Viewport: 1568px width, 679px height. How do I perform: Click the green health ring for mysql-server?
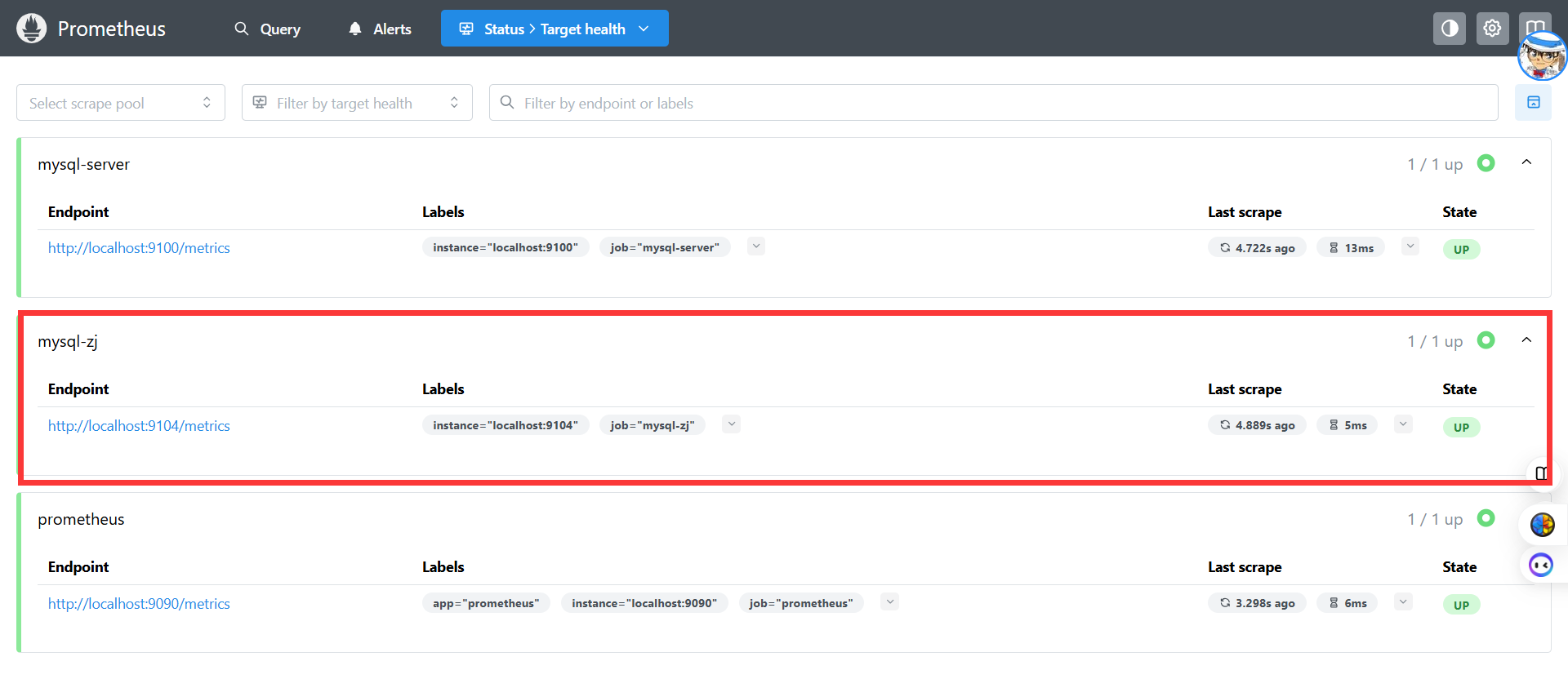point(1486,163)
